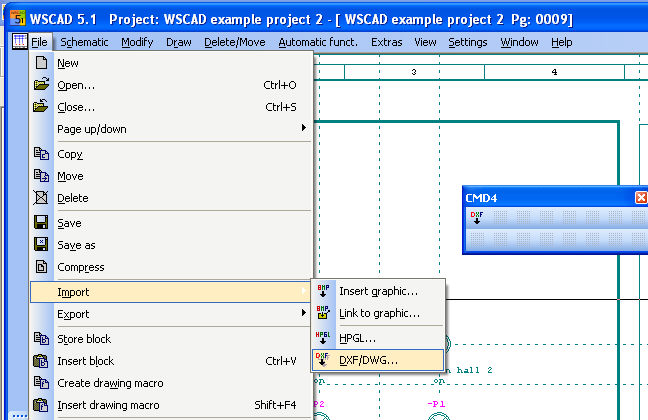Click the Store block icon

(41, 338)
